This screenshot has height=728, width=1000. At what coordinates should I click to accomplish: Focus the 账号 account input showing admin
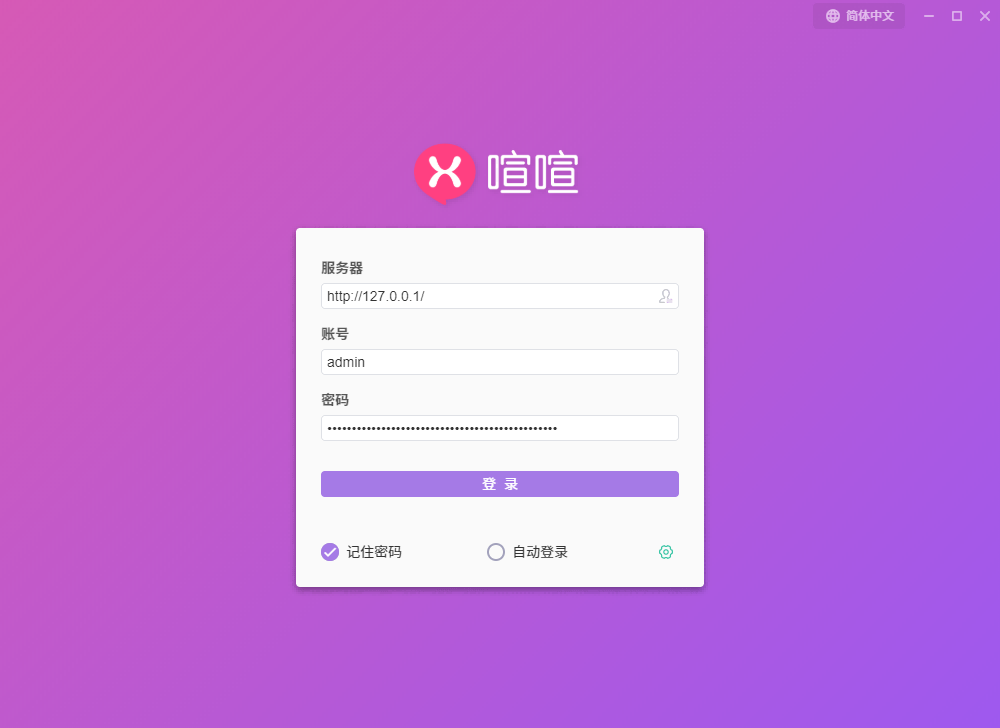(x=499, y=362)
